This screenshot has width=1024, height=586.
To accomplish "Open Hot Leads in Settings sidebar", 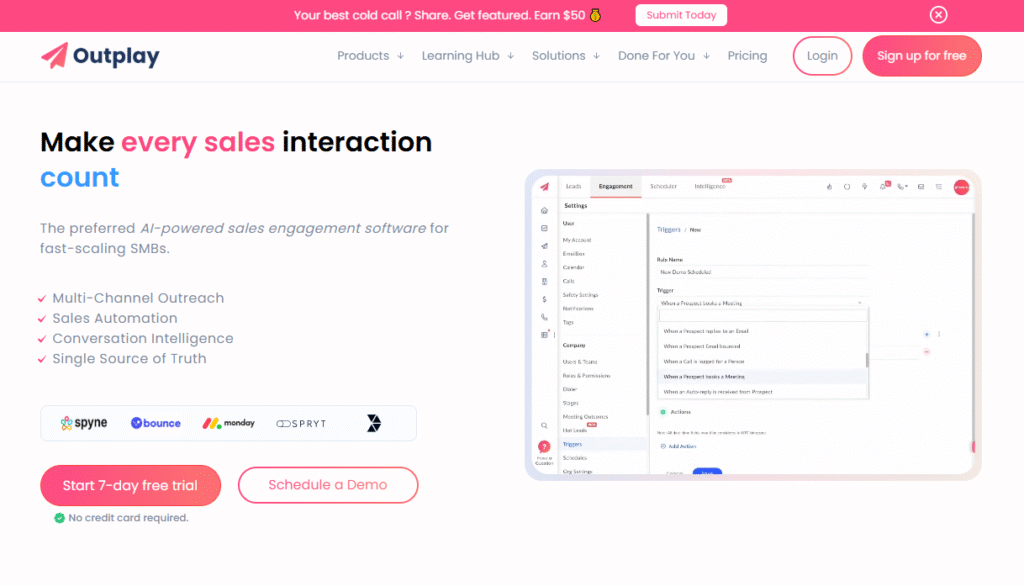I will [x=575, y=431].
